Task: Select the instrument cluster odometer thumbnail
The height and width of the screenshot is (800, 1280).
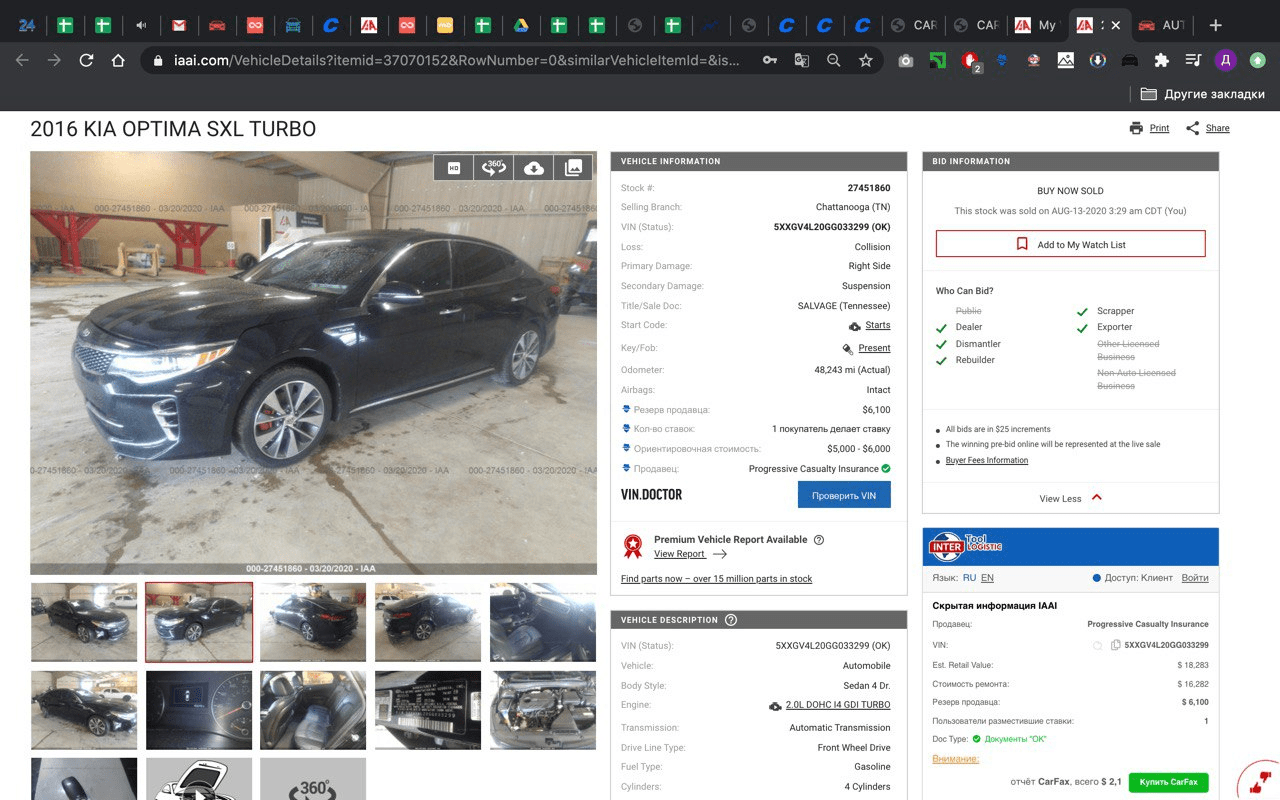Action: pyautogui.click(x=199, y=710)
